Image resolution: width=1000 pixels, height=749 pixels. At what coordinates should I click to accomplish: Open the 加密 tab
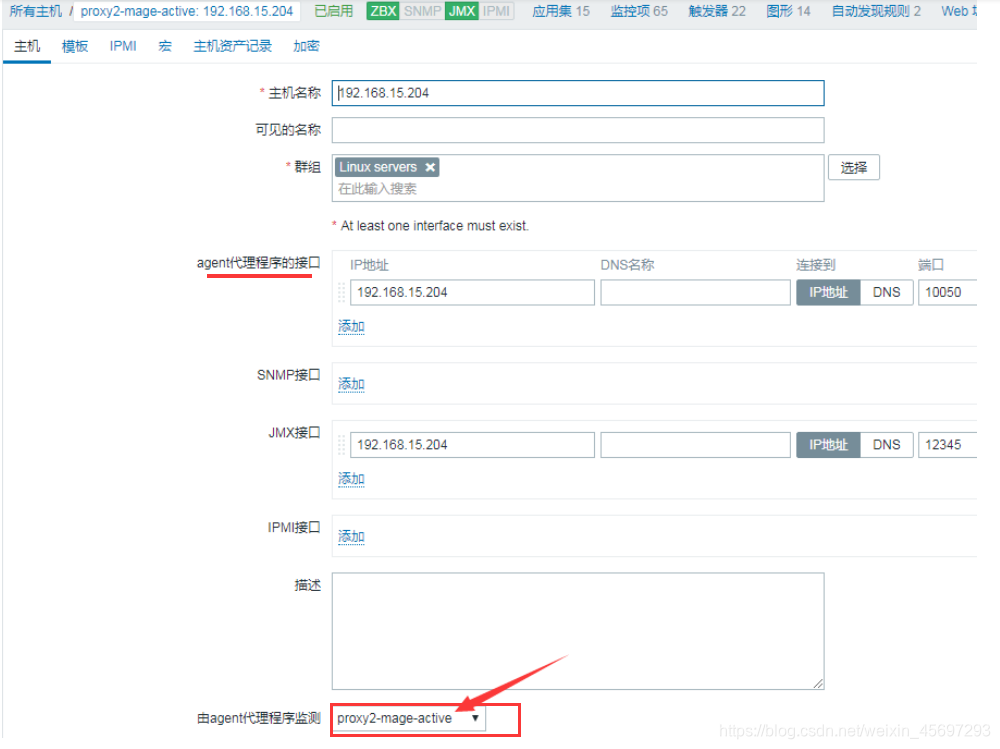coord(306,46)
